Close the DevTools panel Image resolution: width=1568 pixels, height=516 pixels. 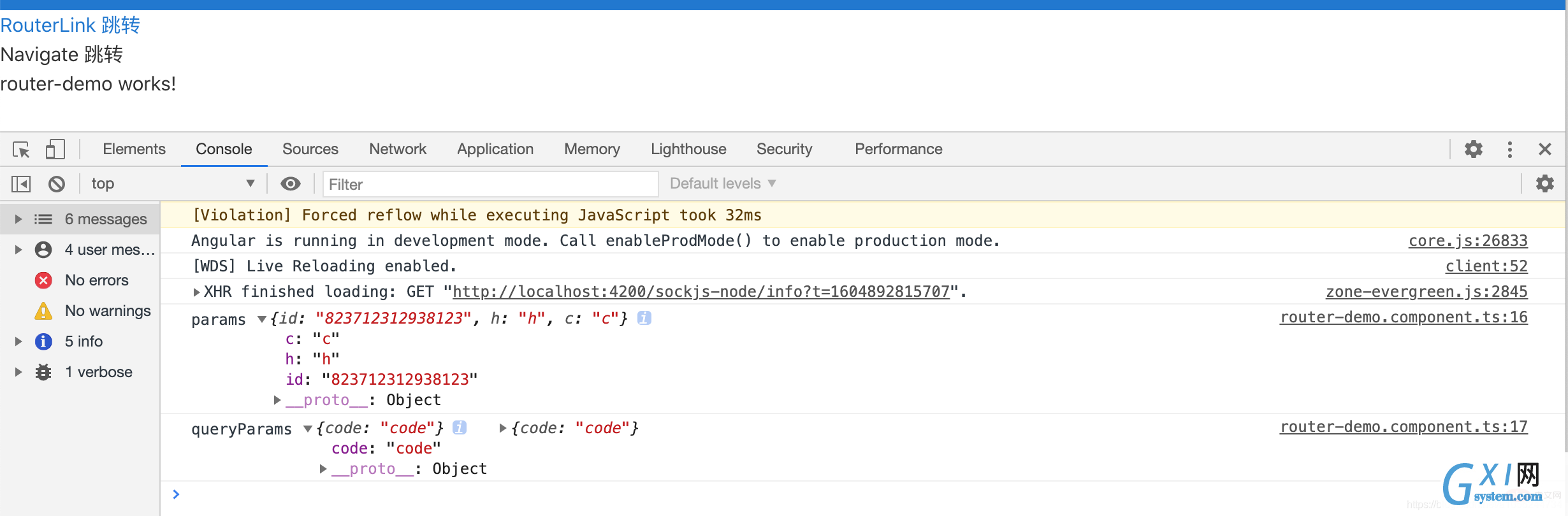1544,149
